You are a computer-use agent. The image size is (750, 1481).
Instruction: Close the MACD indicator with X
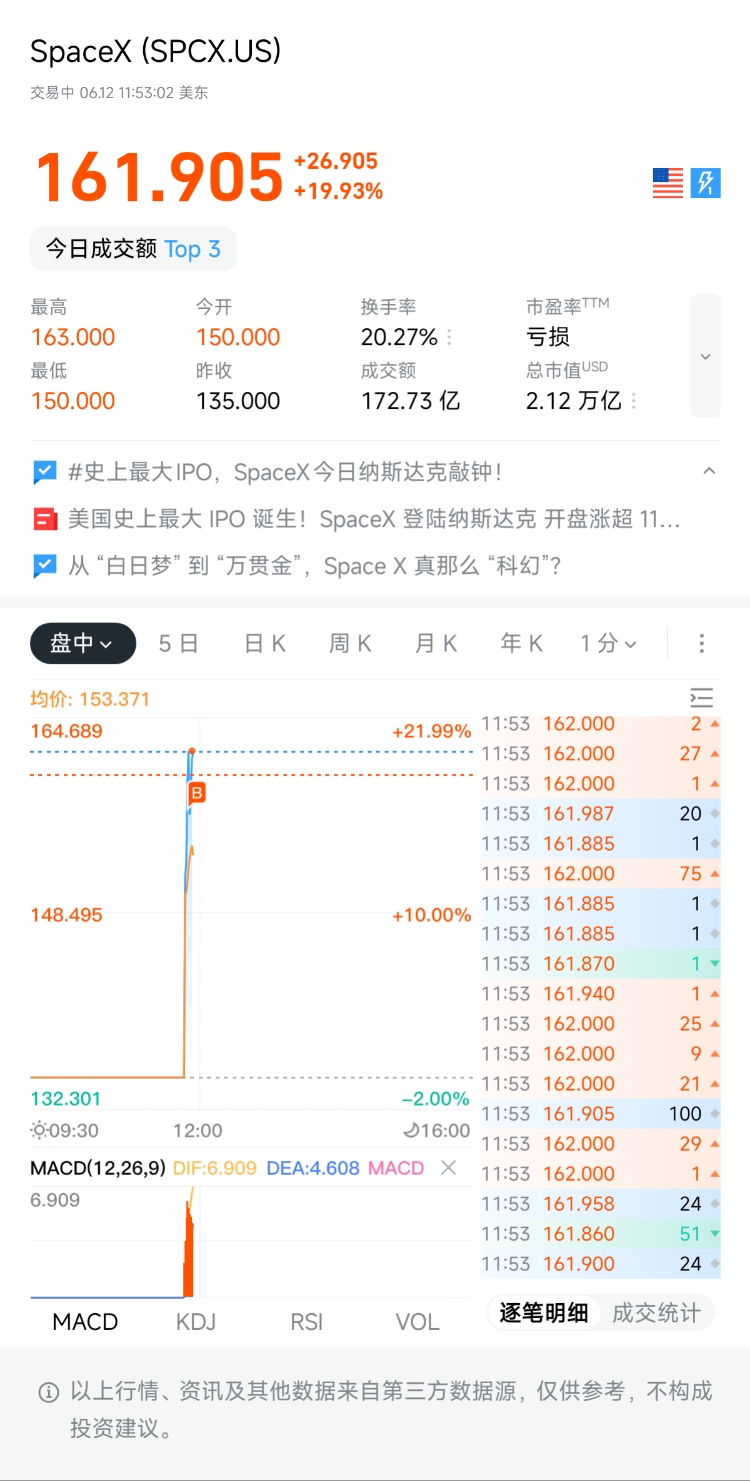[x=449, y=1168]
